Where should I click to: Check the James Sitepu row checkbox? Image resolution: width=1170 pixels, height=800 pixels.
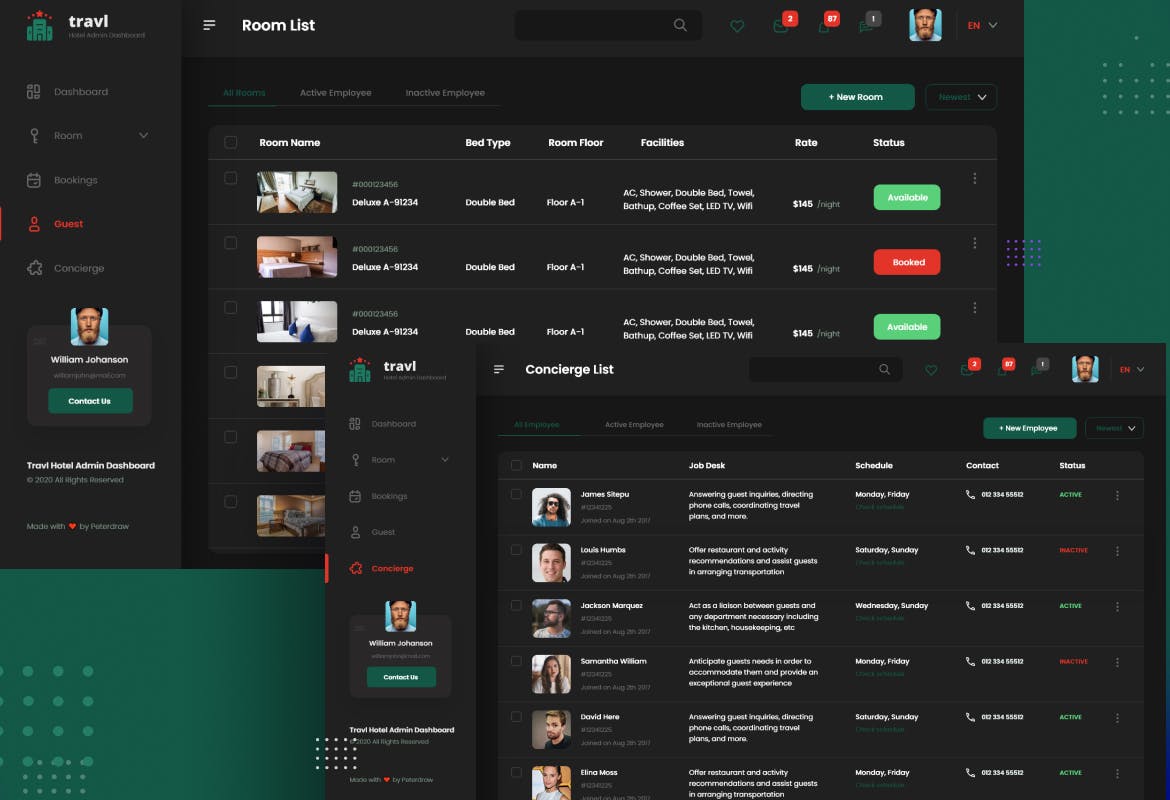[x=516, y=494]
